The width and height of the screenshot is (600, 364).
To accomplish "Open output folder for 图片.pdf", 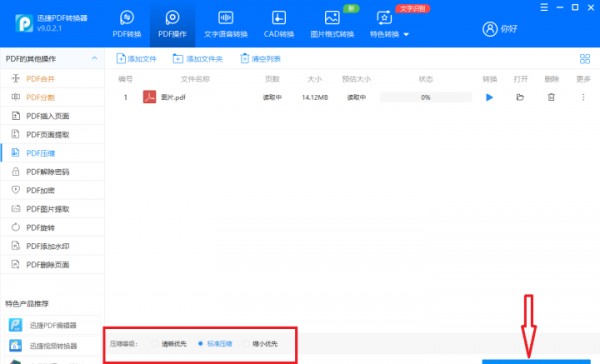I will tap(520, 97).
